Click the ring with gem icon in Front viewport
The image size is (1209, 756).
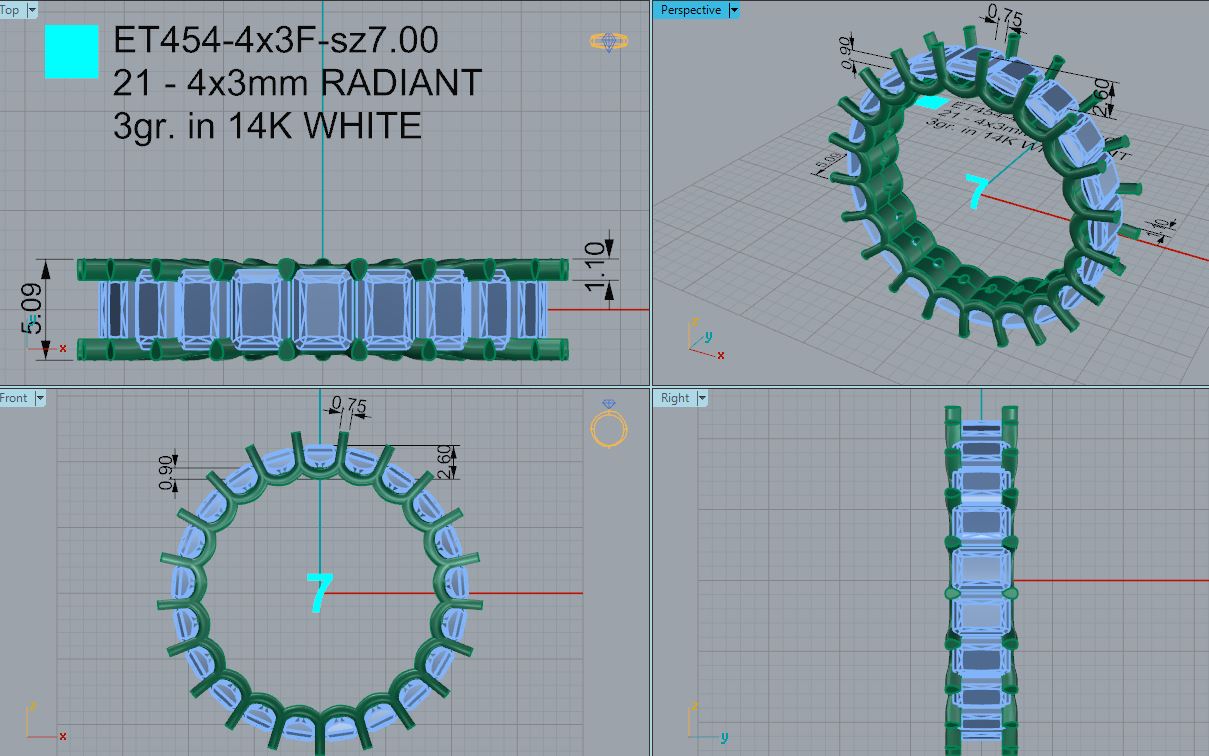pos(609,422)
